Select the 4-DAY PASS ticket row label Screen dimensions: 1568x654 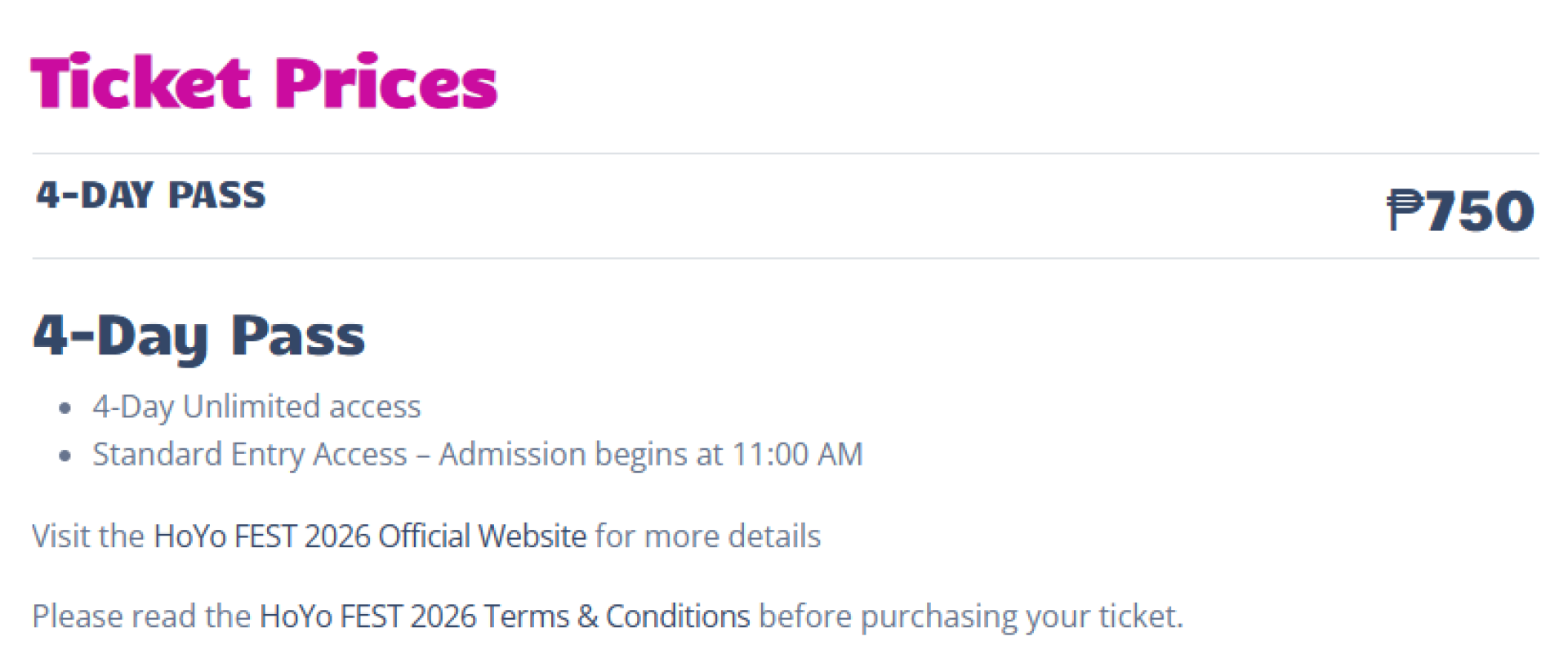pyautogui.click(x=151, y=196)
